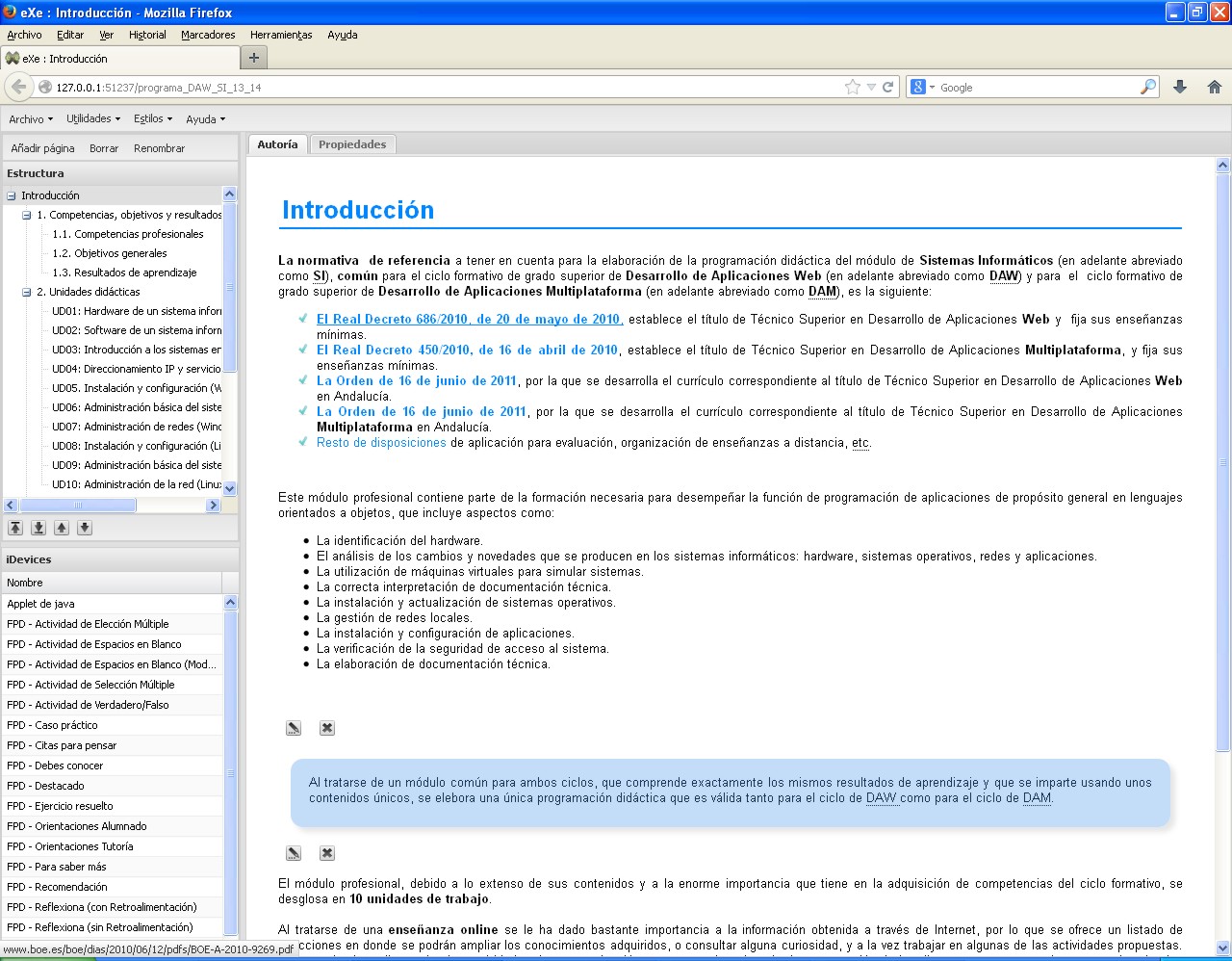Add 'FPD - Citas para pensar' iDevice

tap(113, 745)
